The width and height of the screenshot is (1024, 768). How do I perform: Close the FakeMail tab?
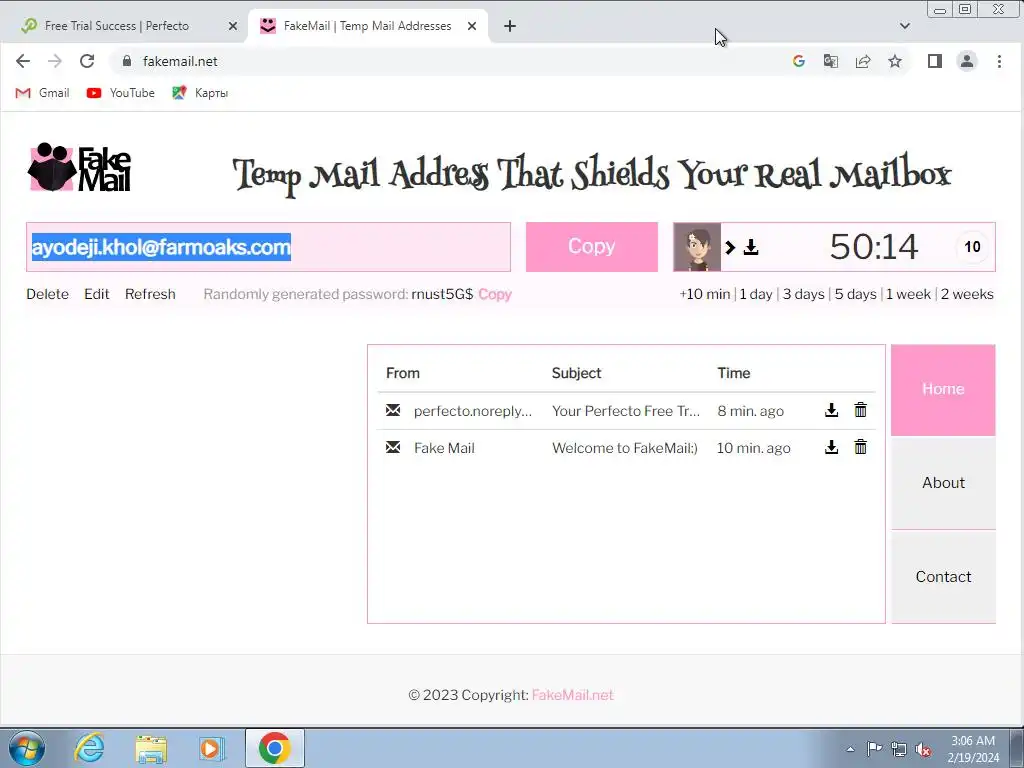pos(472,26)
